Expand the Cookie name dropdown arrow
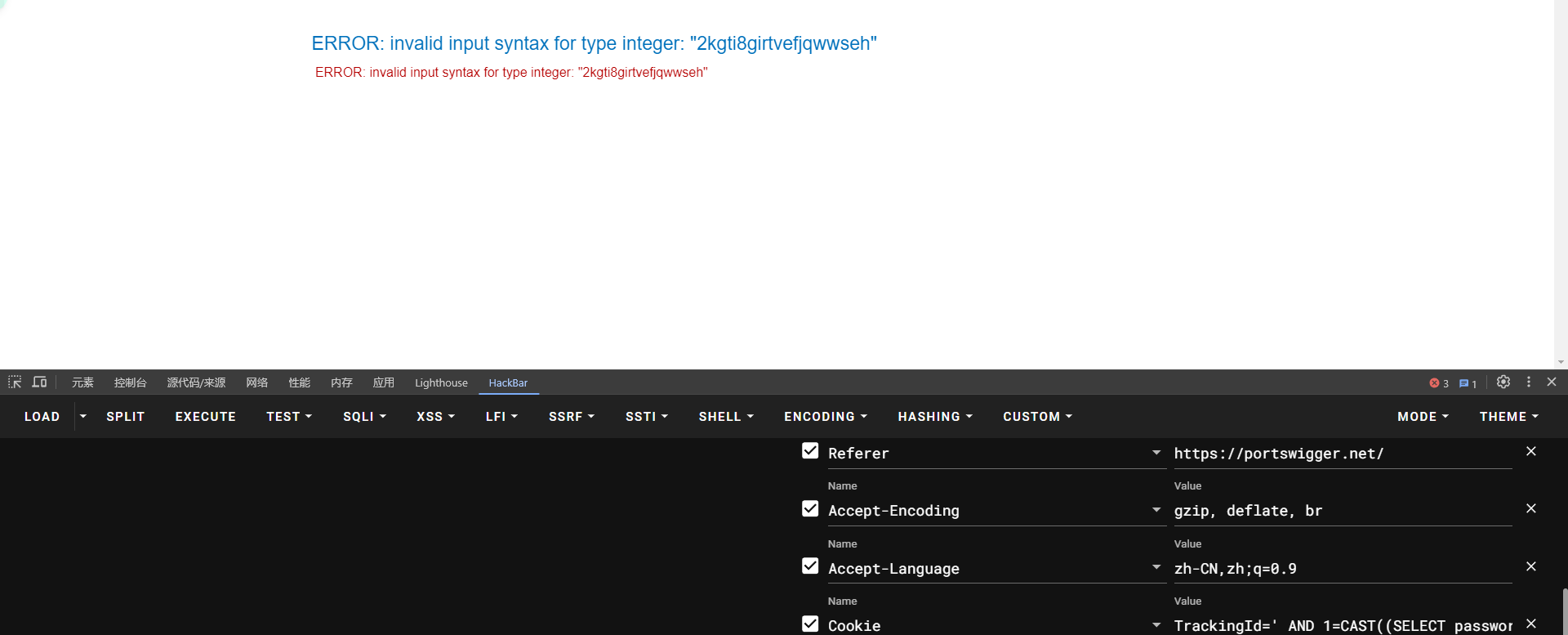The image size is (1568, 635). pos(1156,625)
